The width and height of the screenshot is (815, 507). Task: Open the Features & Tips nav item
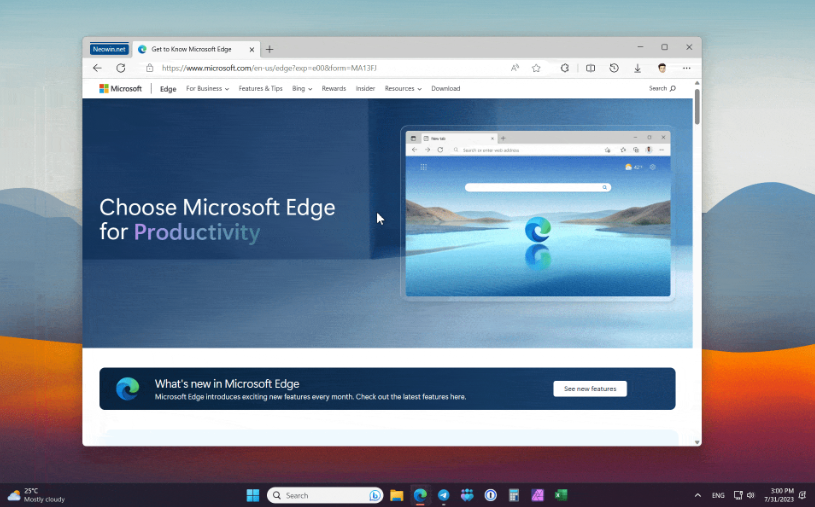(x=260, y=88)
